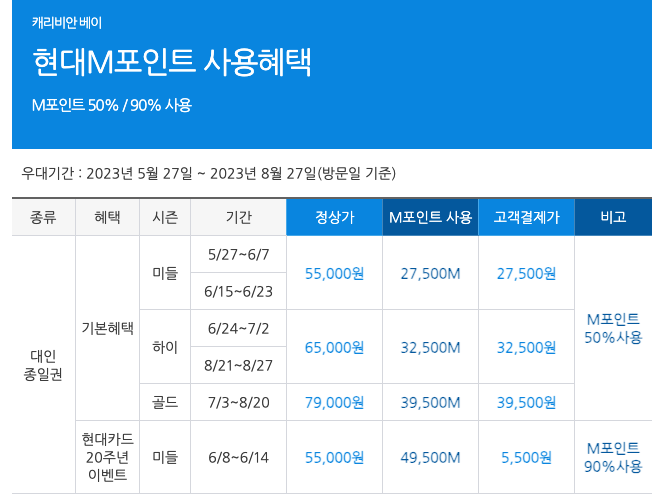The width and height of the screenshot is (660, 495).
Task: Click the customer price '39,500원'
Action: (x=527, y=403)
